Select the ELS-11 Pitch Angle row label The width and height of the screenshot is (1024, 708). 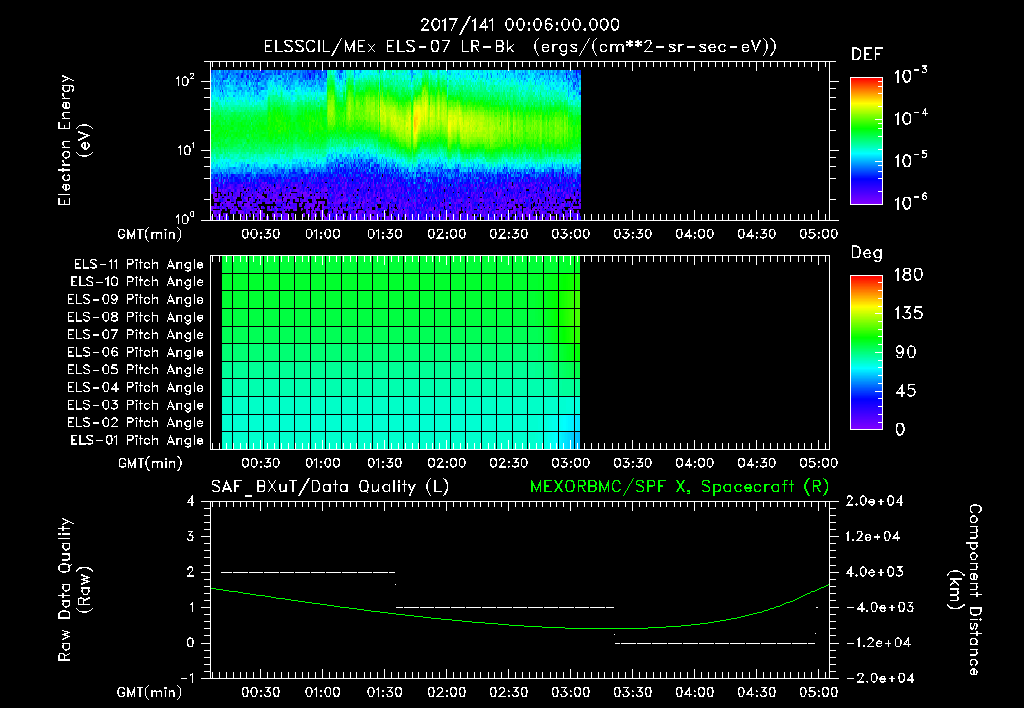coord(138,265)
